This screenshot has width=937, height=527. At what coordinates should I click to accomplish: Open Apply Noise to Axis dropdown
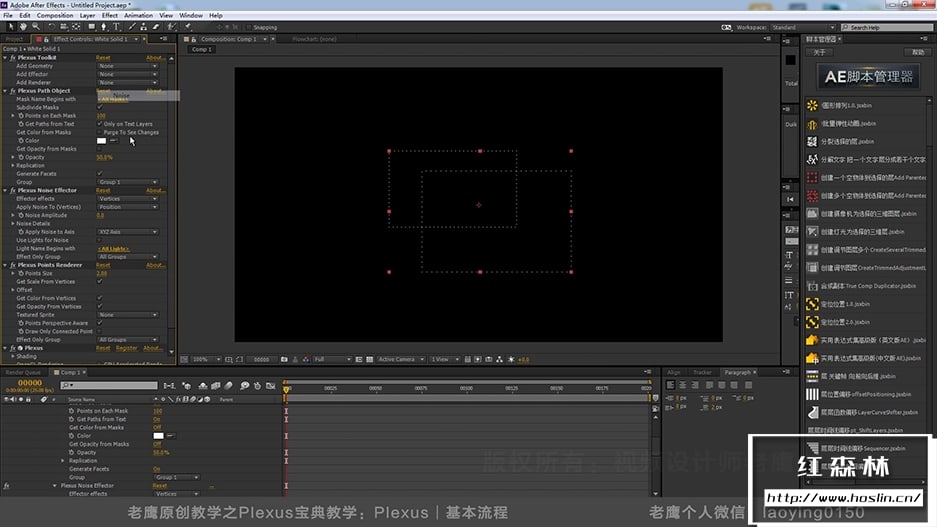tap(128, 232)
